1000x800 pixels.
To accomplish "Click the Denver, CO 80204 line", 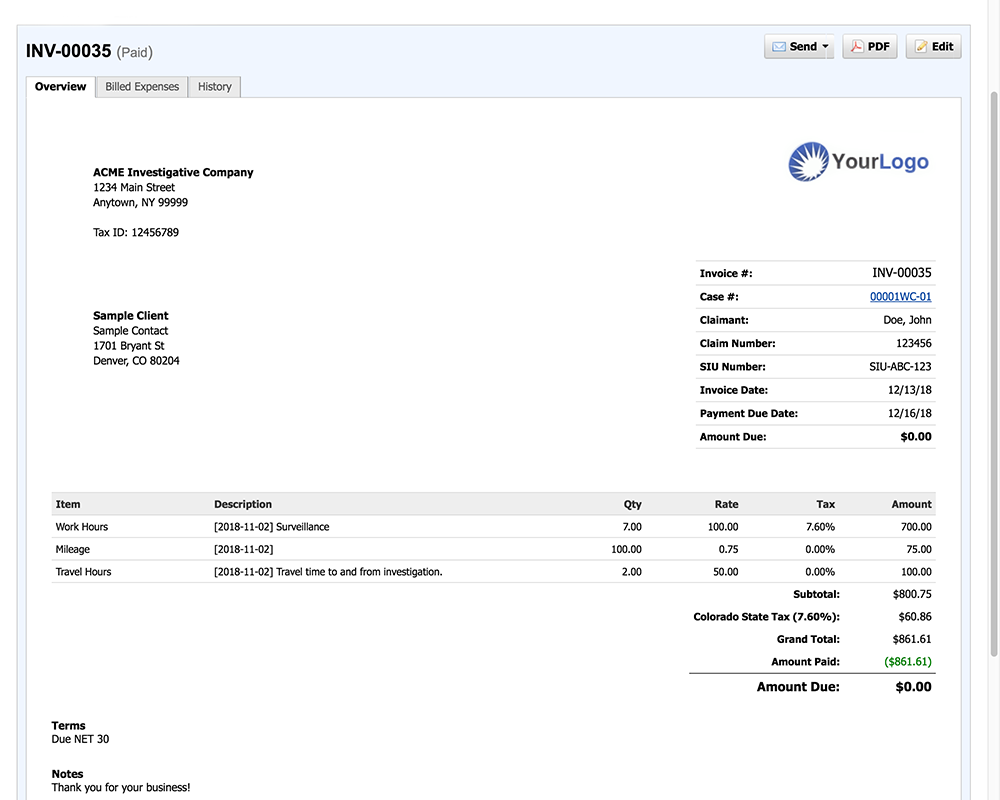I will [x=136, y=361].
